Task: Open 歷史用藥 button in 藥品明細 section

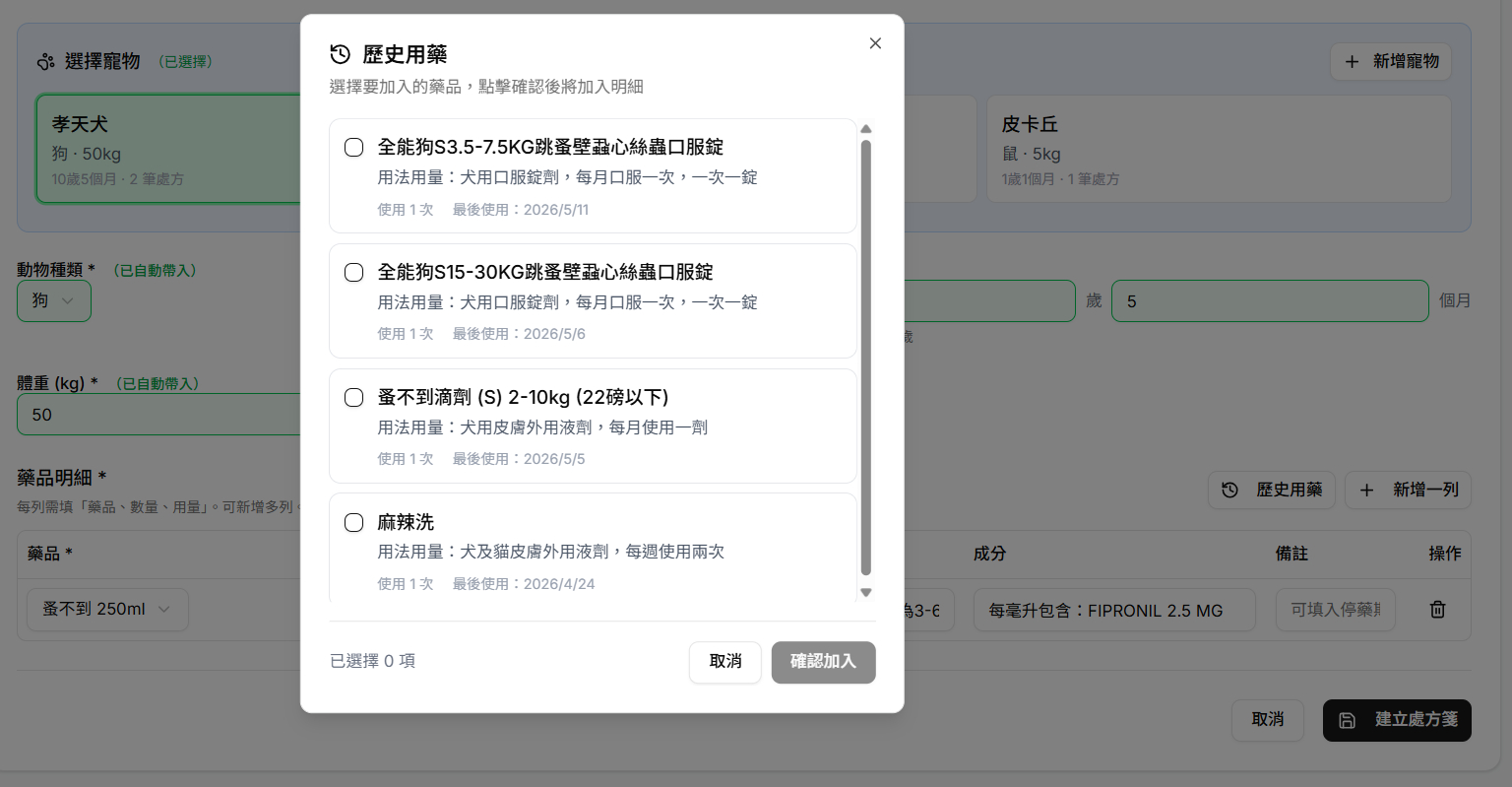Action: coord(1272,490)
